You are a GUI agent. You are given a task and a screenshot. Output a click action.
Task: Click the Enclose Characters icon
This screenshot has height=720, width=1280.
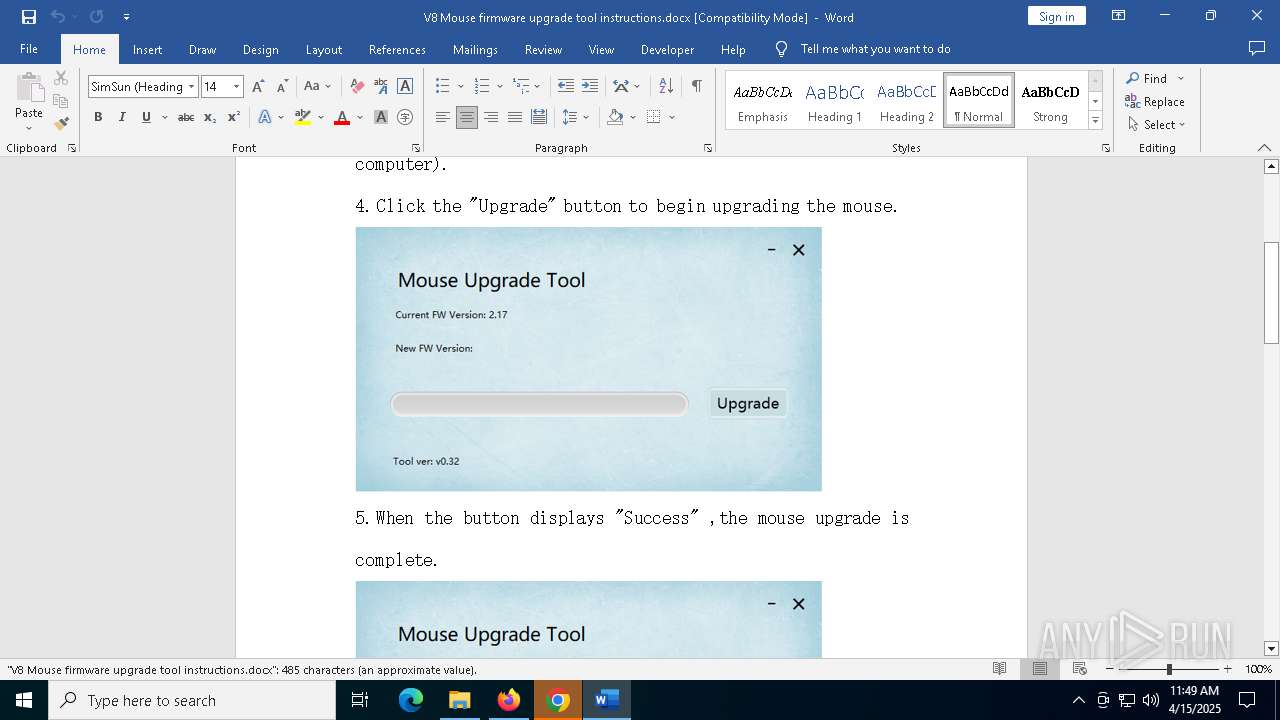click(405, 117)
